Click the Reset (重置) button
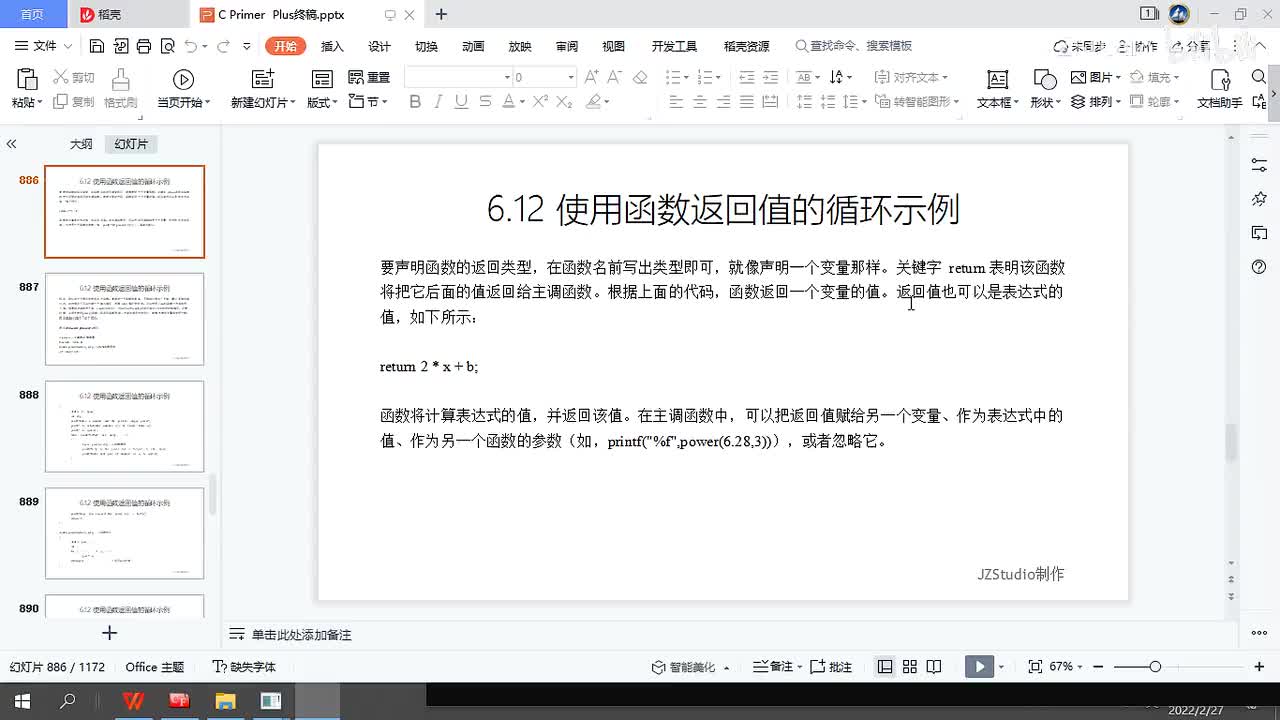 [369, 77]
